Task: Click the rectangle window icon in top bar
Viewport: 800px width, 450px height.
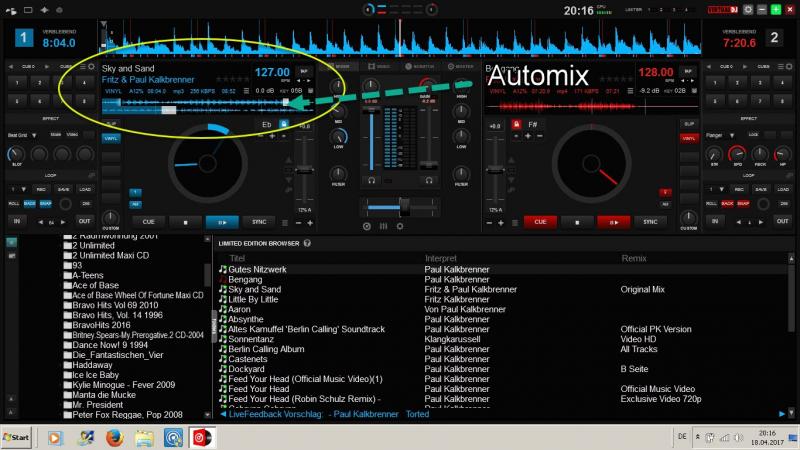Action: [x=28, y=10]
